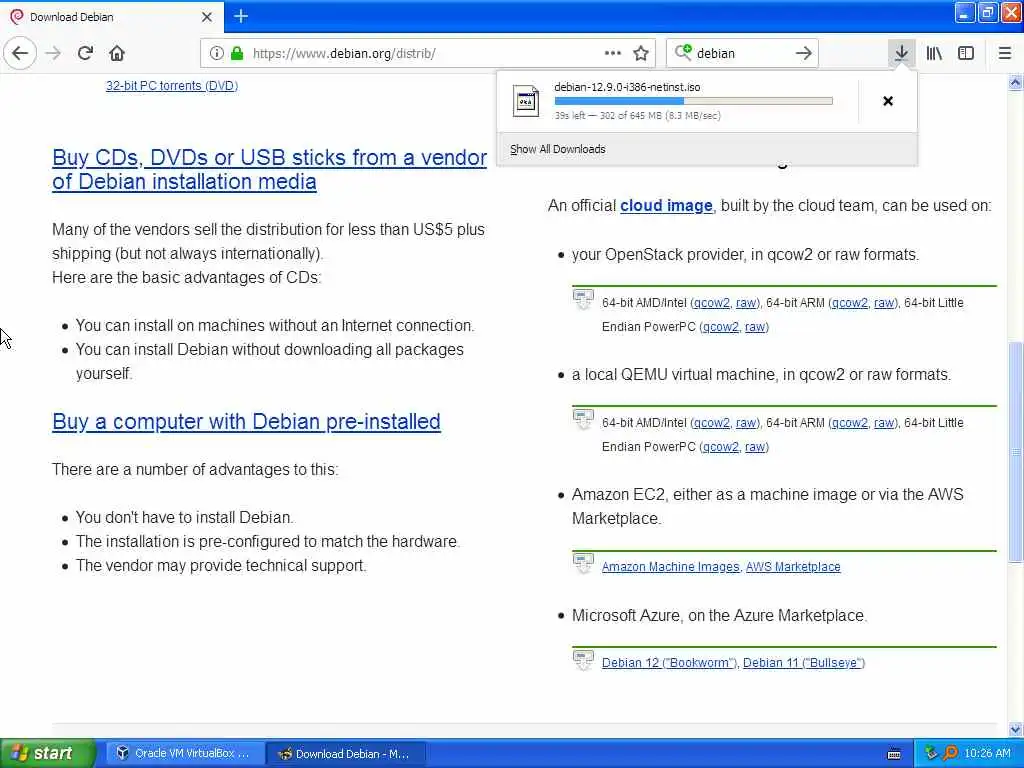The image size is (1024, 768).
Task: Open Buy CDs, DVDs or USB sticks link
Action: 269,169
